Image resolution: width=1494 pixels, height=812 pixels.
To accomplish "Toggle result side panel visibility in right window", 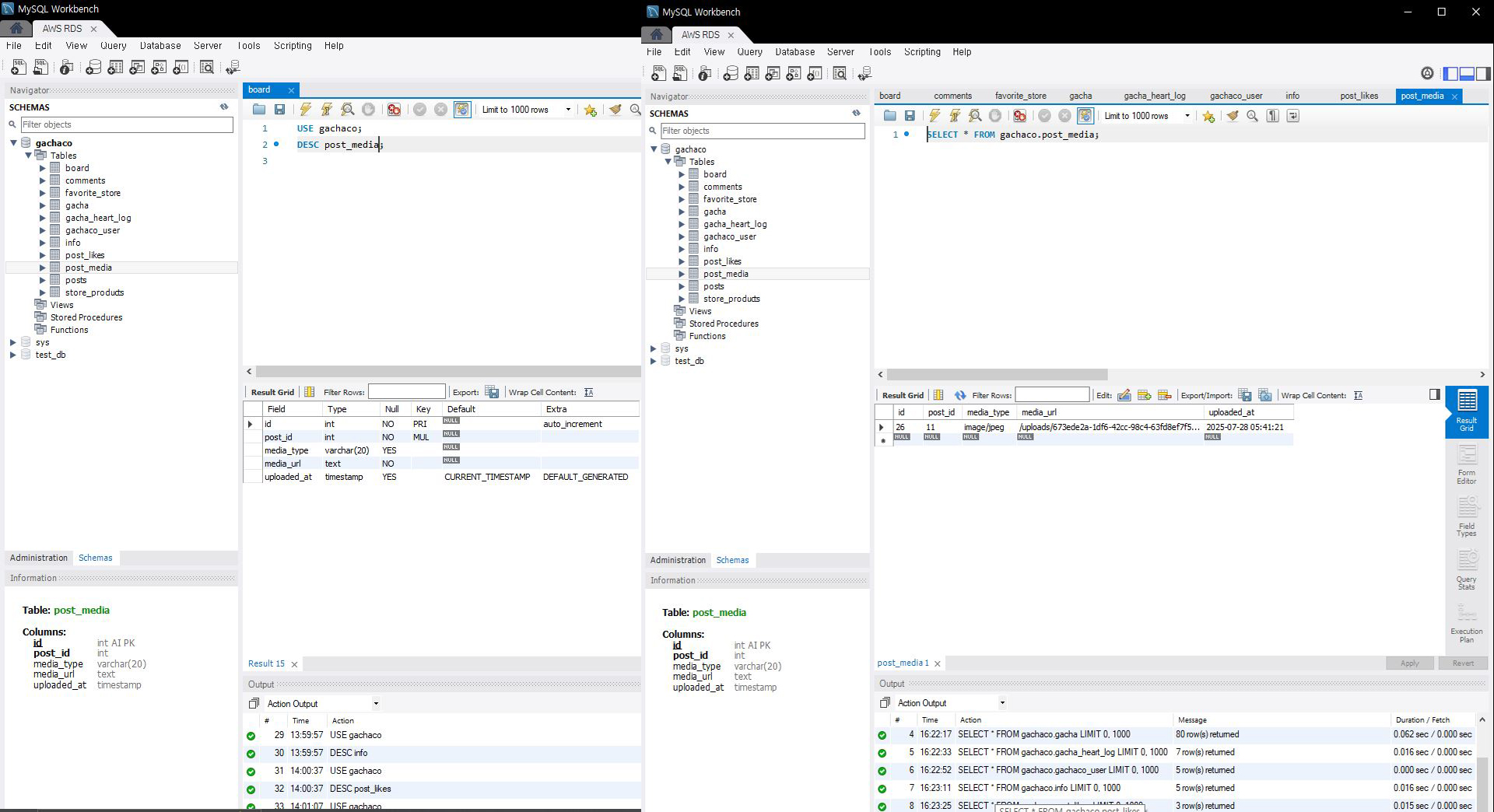I will coord(1435,395).
